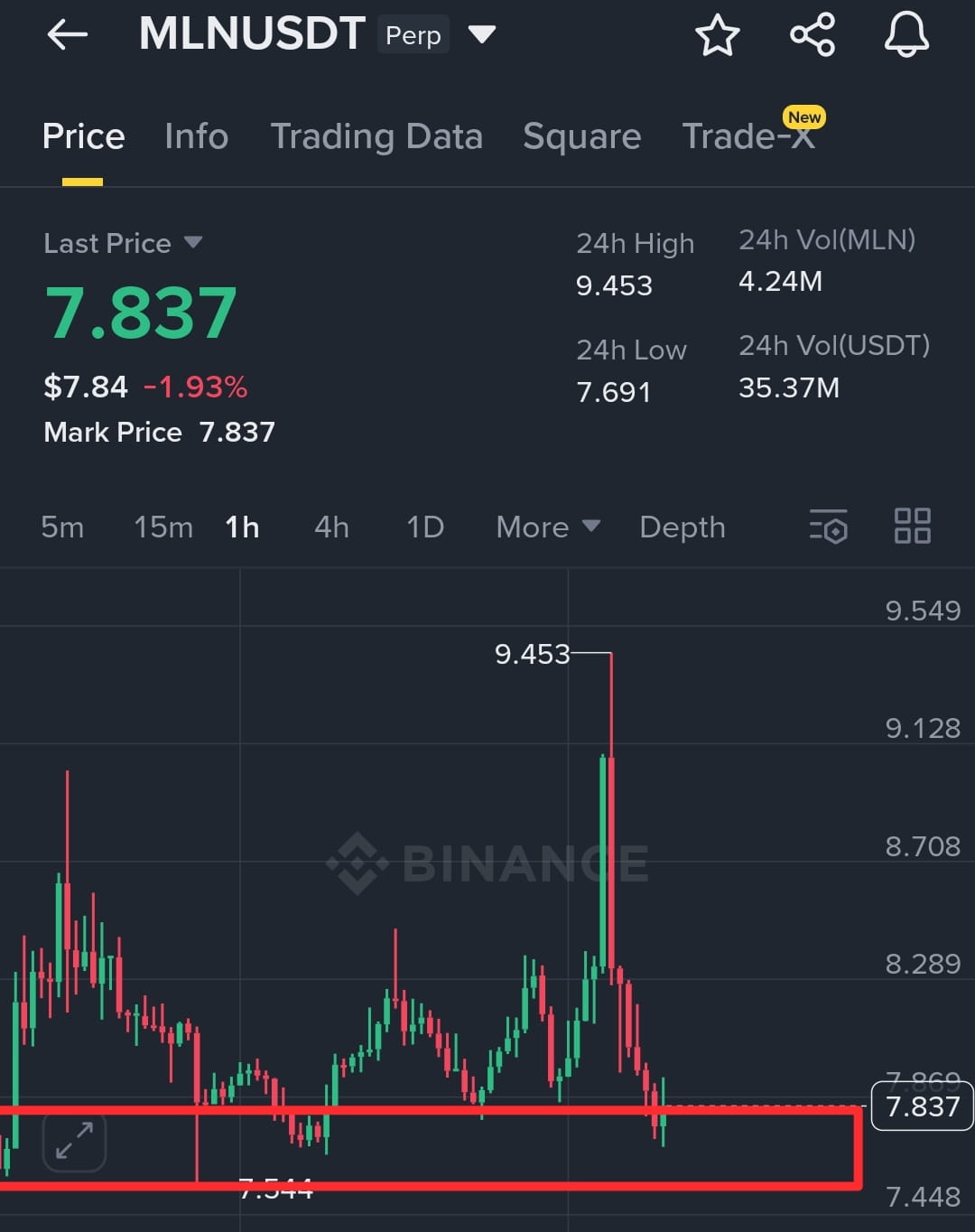View the Depth chart
Viewport: 975px width, 1232px height.
[682, 527]
